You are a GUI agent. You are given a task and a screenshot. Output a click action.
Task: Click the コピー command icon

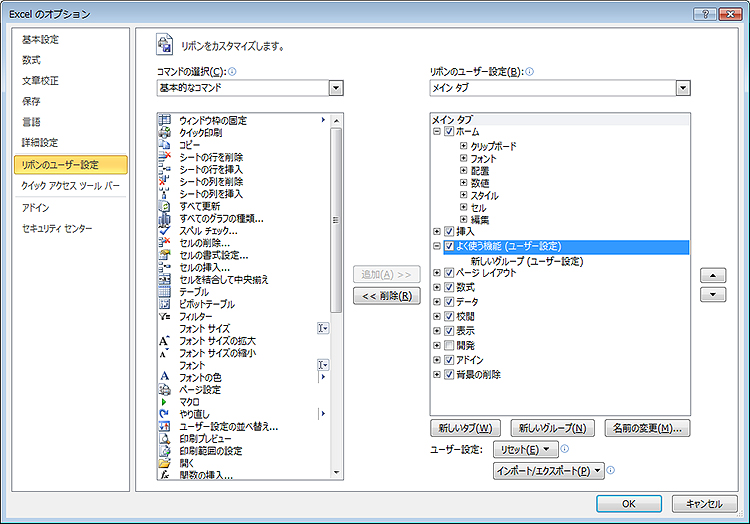[x=165, y=144]
